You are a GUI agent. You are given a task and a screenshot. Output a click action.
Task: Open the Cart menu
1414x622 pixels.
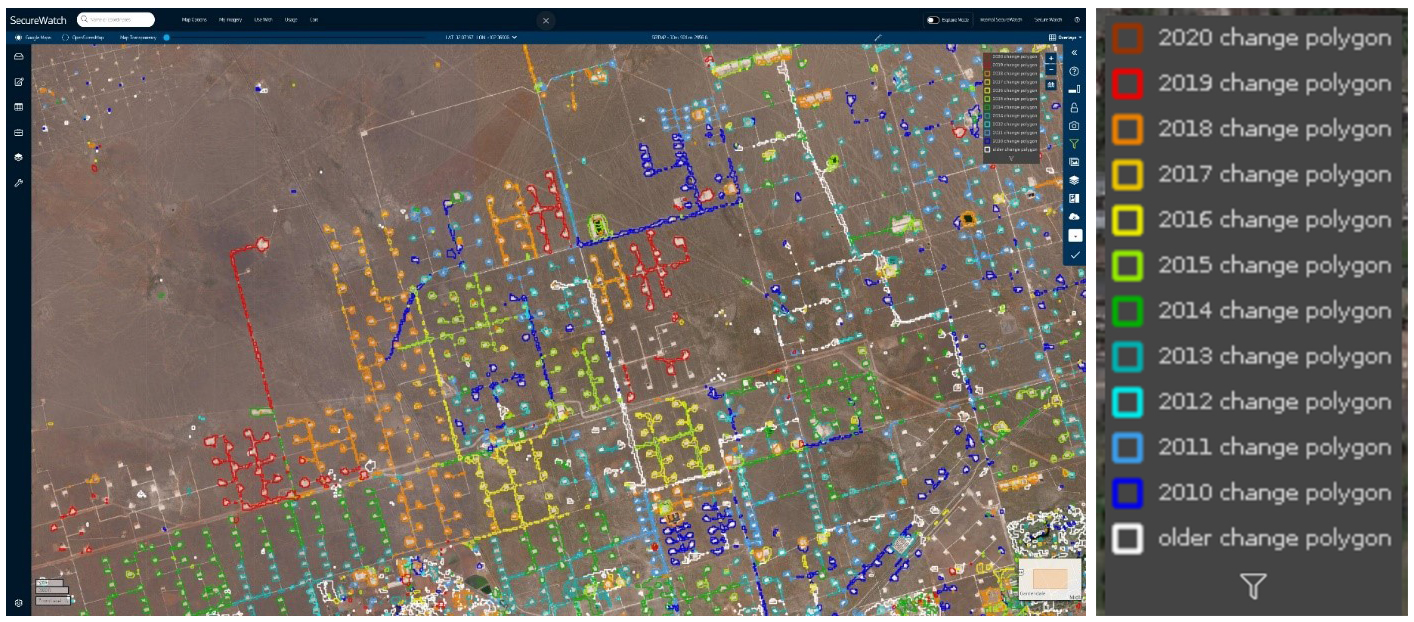[314, 20]
